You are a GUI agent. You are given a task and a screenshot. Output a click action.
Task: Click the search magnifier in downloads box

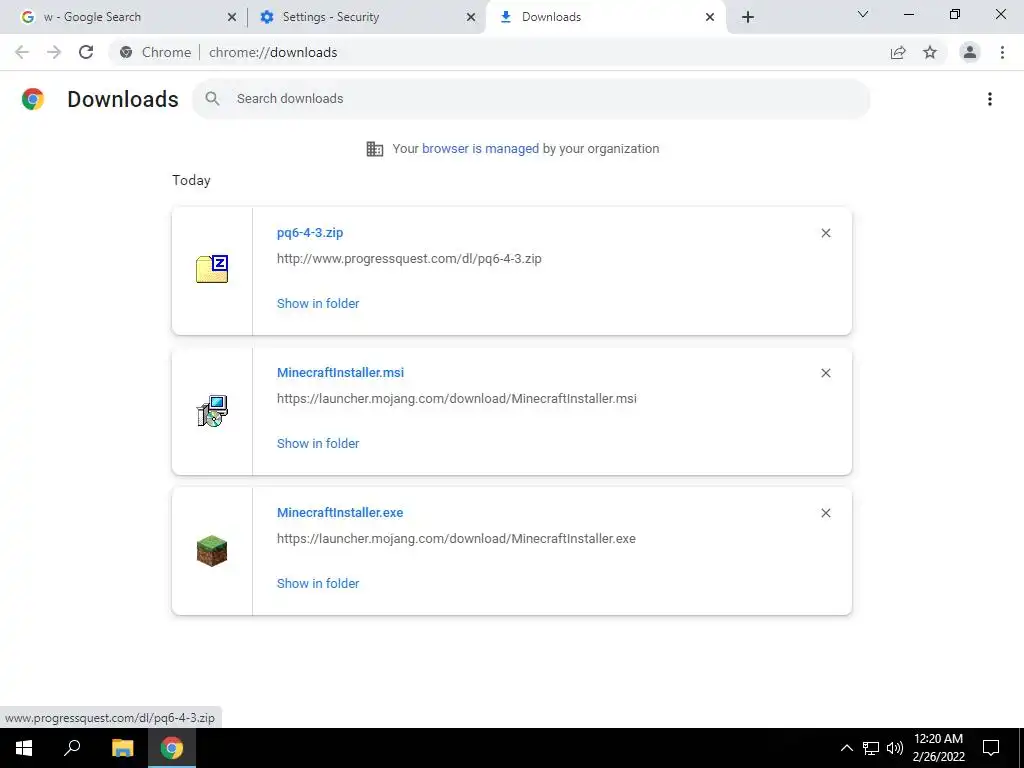[212, 99]
